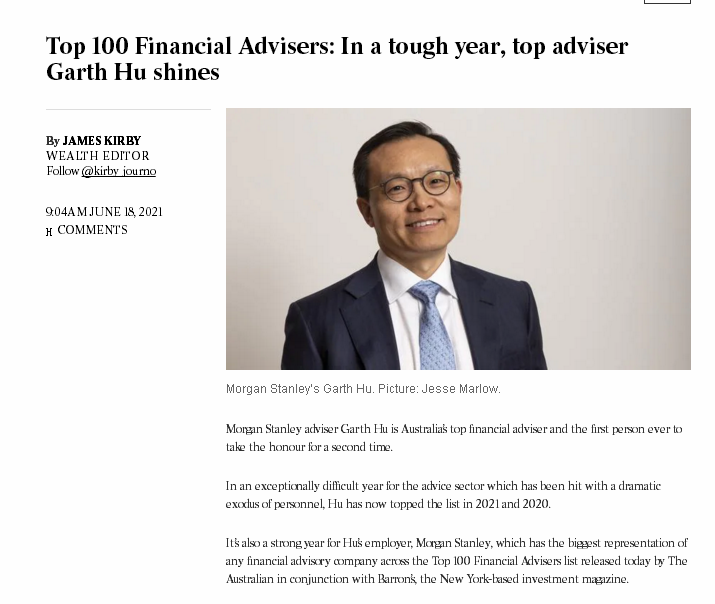Screen dimensions: 715x604
Task: Click author name James Kirby
Action: point(101,141)
